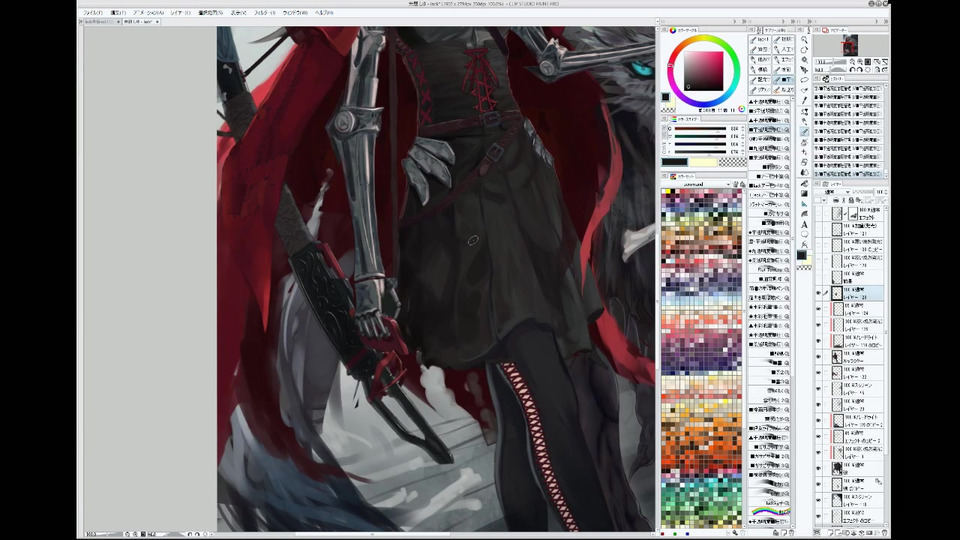Toggle eye of layer below キャラクター
The width and height of the screenshot is (960, 540).
[x=819, y=372]
